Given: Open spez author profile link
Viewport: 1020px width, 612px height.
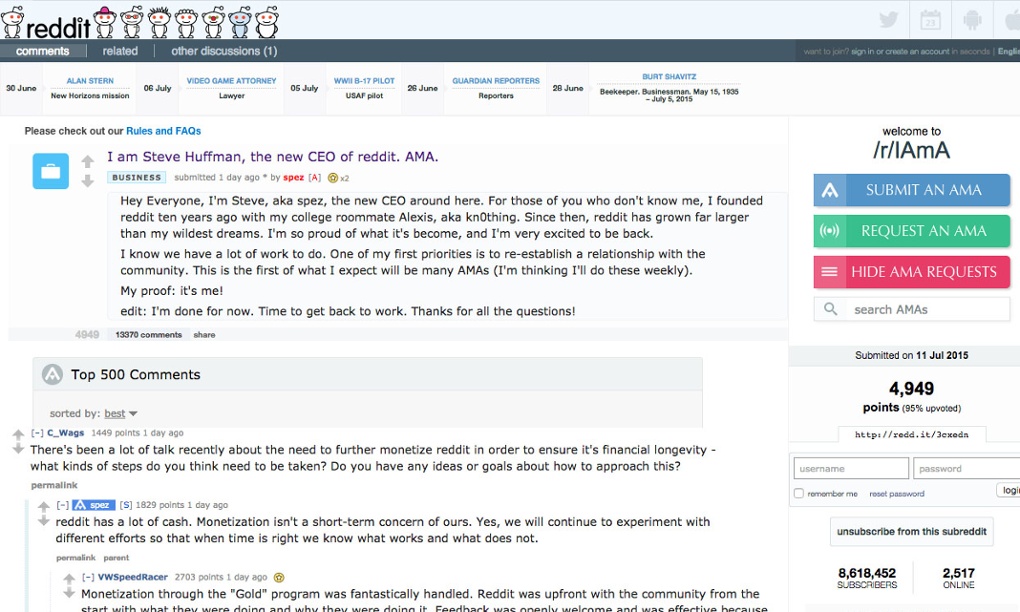Looking at the screenshot, I should [293, 178].
